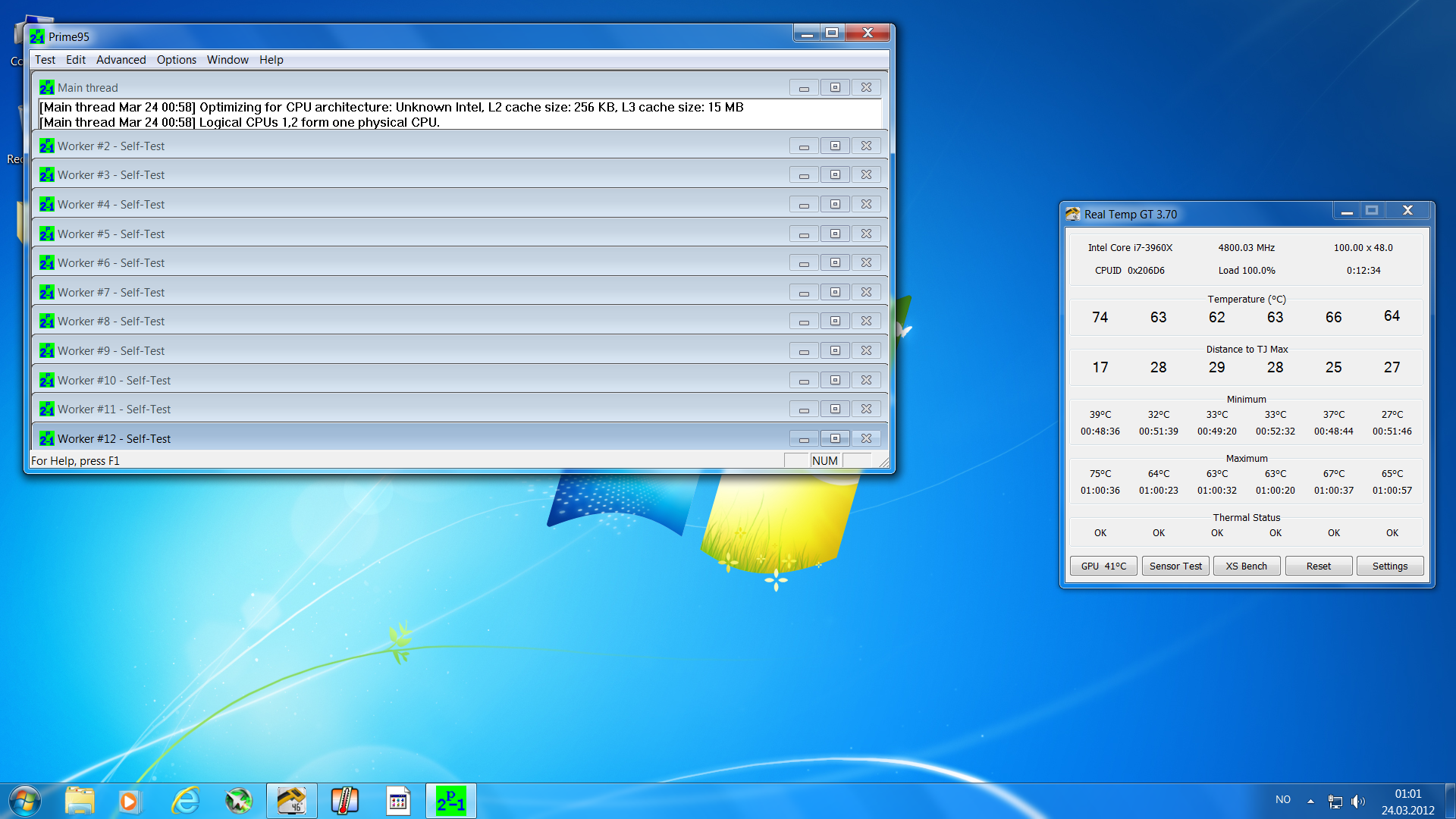1456x819 pixels.
Task: Switch to Real Temp taskbar button
Action: tap(291, 801)
